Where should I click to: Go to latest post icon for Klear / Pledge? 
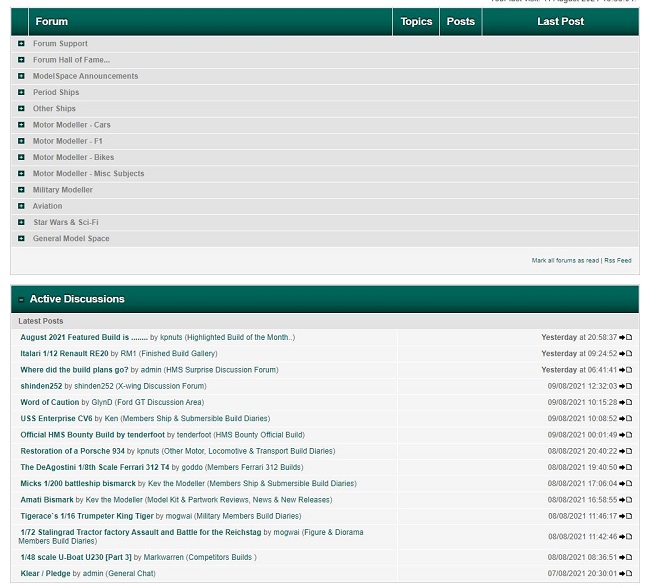pos(626,574)
